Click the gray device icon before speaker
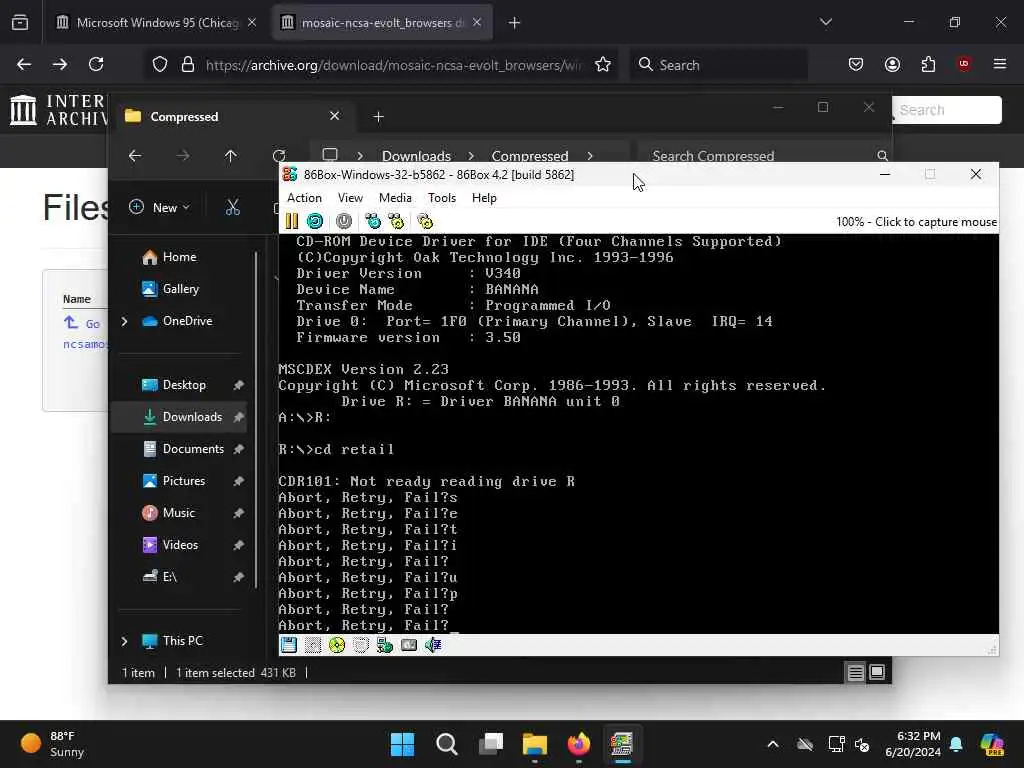Viewport: 1024px width, 768px height. pos(409,645)
